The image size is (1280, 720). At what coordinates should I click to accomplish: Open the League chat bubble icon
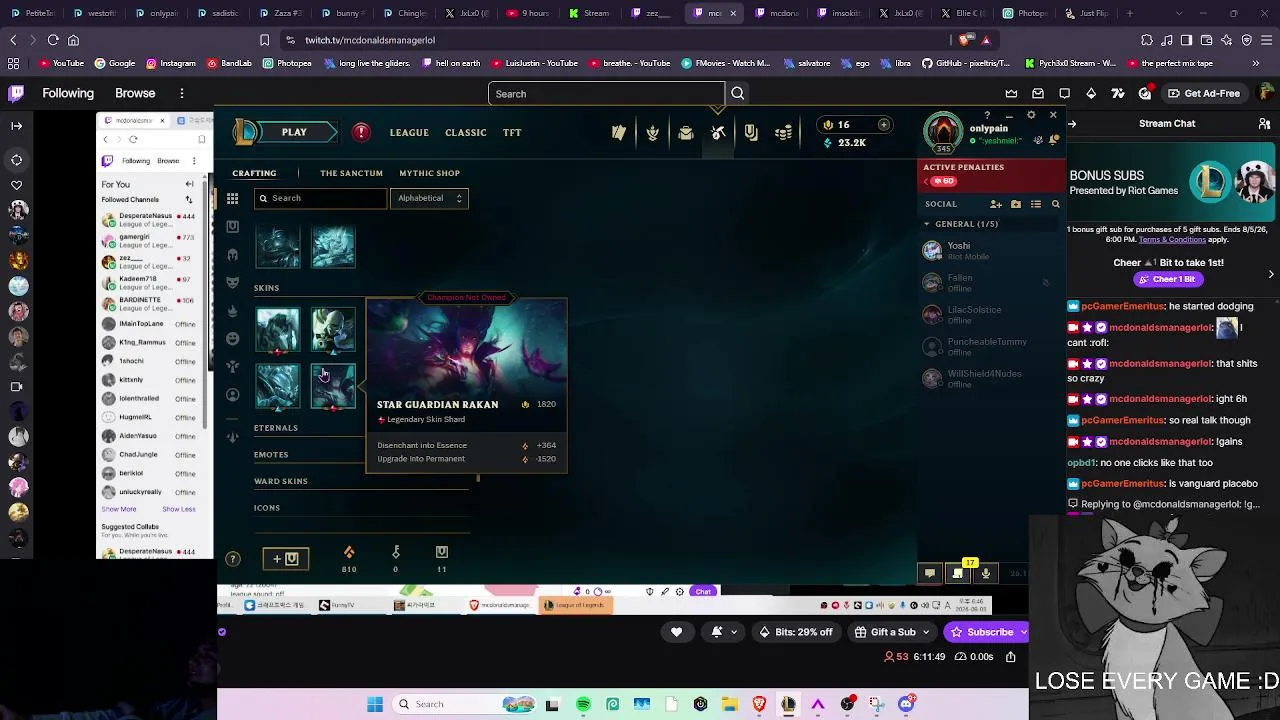point(930,574)
